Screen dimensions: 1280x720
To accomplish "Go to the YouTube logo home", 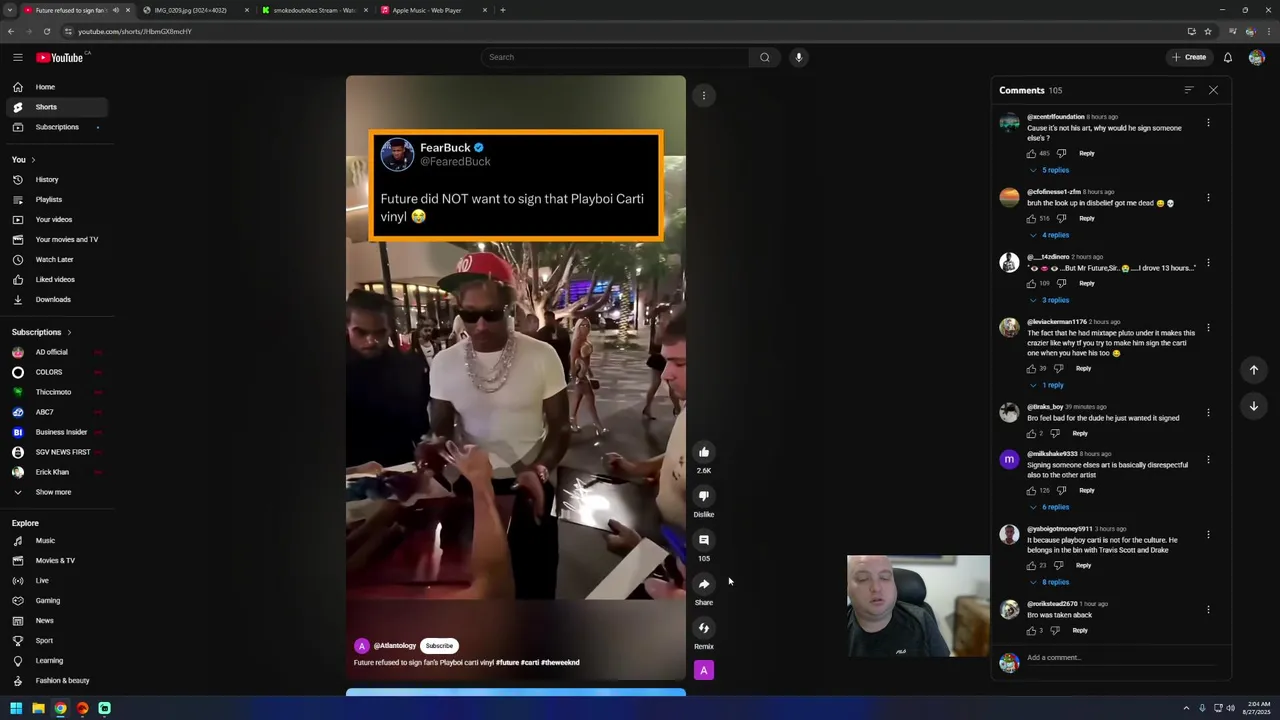I will (x=60, y=57).
